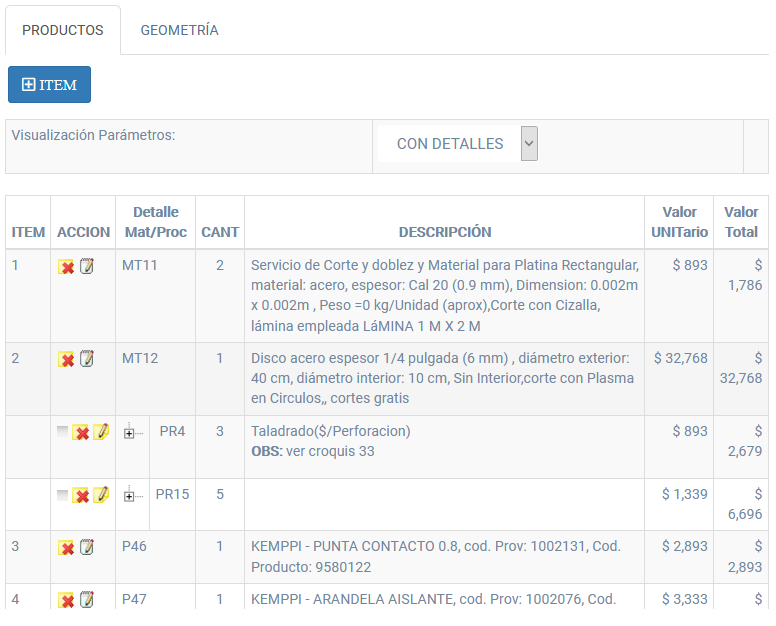Delete item 3 row P46
776x626 pixels.
[66, 547]
